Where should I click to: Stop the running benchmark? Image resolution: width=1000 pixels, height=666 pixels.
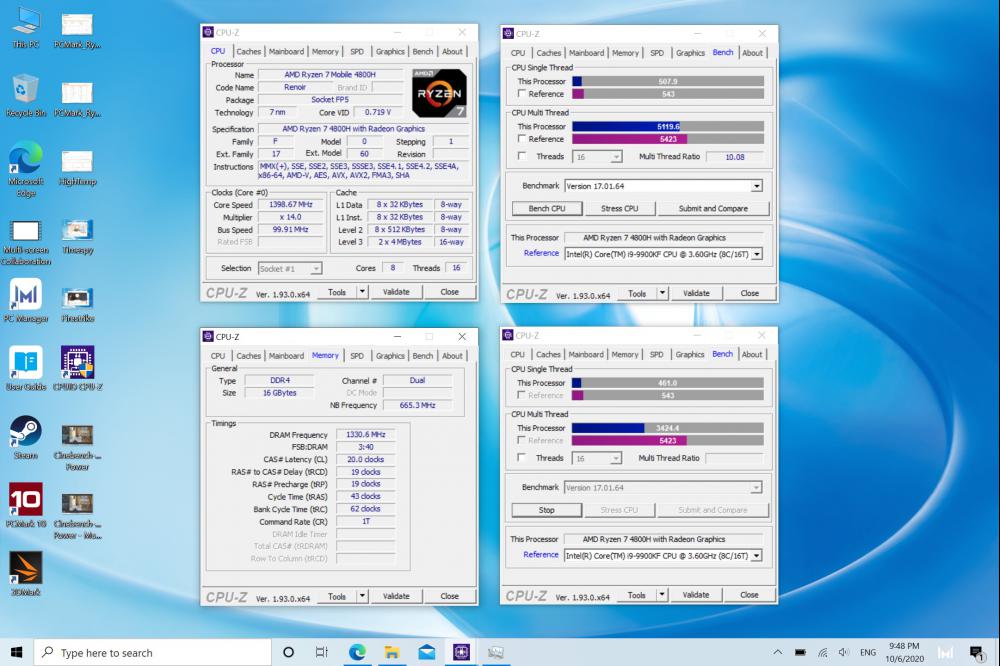pos(547,510)
